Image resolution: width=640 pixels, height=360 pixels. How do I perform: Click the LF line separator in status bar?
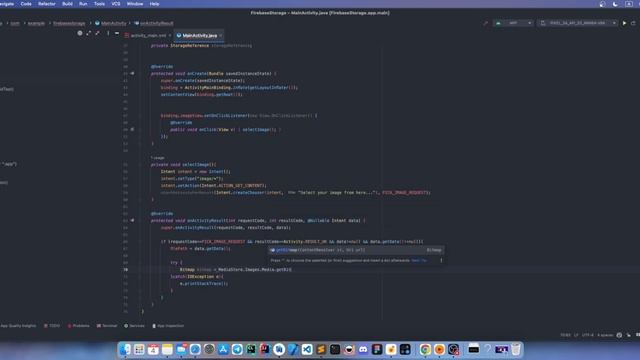click(576, 335)
